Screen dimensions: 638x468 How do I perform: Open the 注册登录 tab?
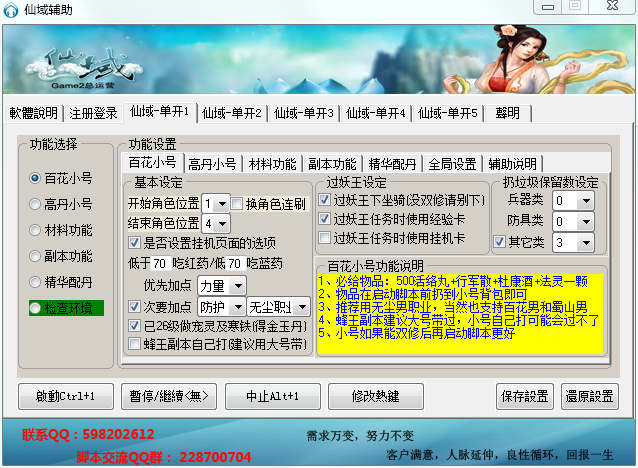click(93, 113)
